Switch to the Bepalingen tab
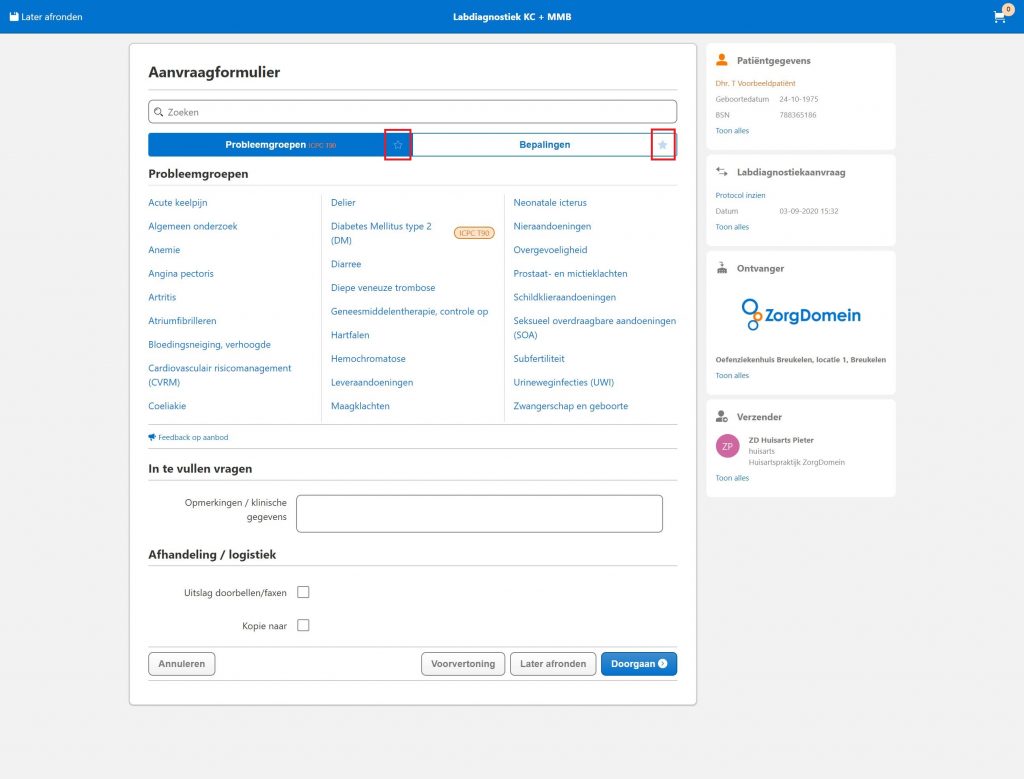 point(530,145)
